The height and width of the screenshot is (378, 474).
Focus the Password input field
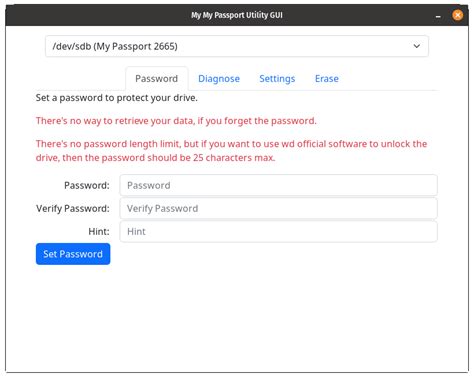coord(278,185)
